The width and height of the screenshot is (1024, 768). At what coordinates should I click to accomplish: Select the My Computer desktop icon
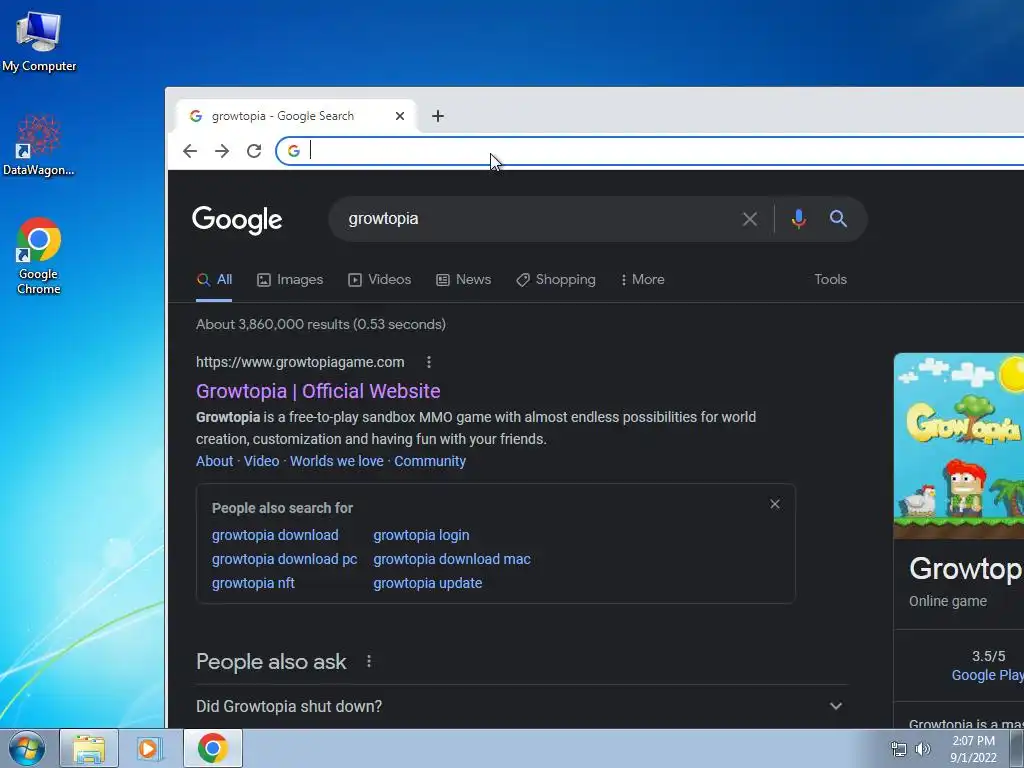tap(39, 42)
